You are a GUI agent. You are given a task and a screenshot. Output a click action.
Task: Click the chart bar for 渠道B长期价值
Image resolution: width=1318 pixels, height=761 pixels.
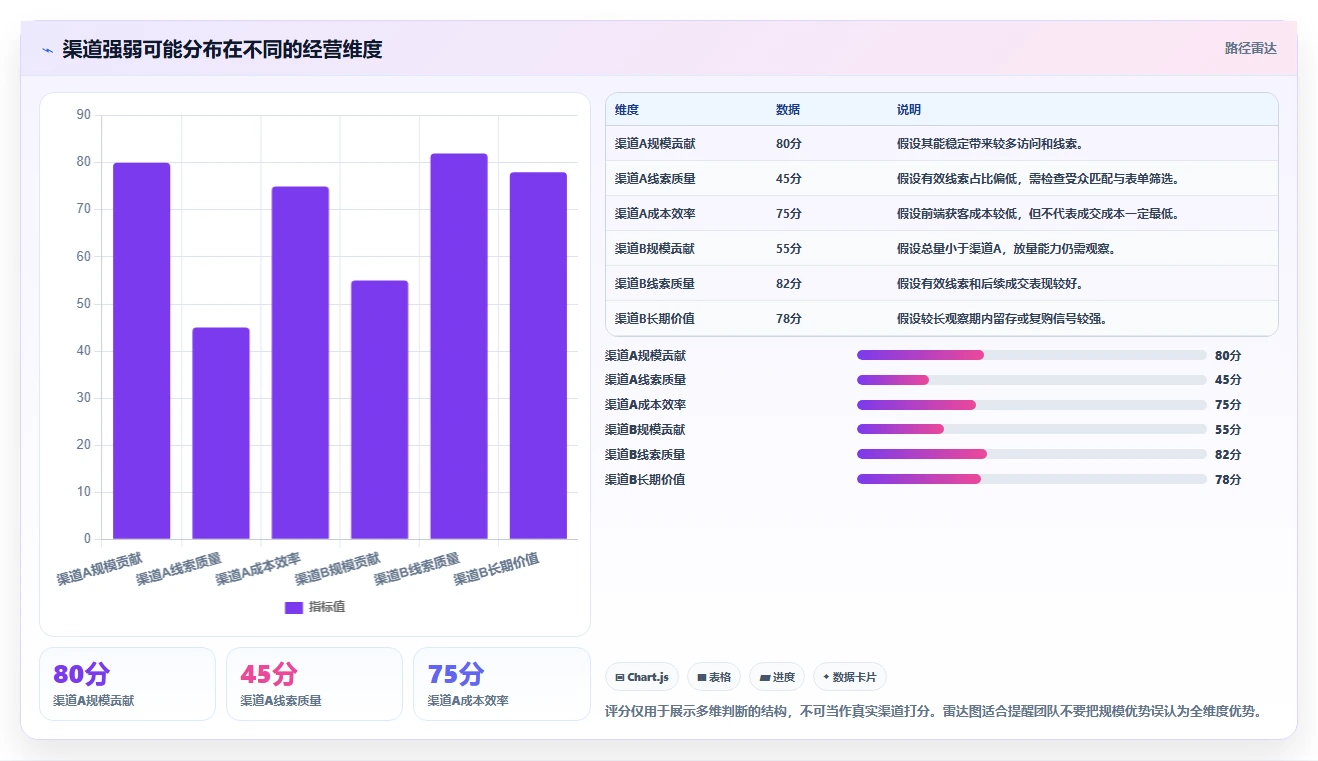coord(538,356)
